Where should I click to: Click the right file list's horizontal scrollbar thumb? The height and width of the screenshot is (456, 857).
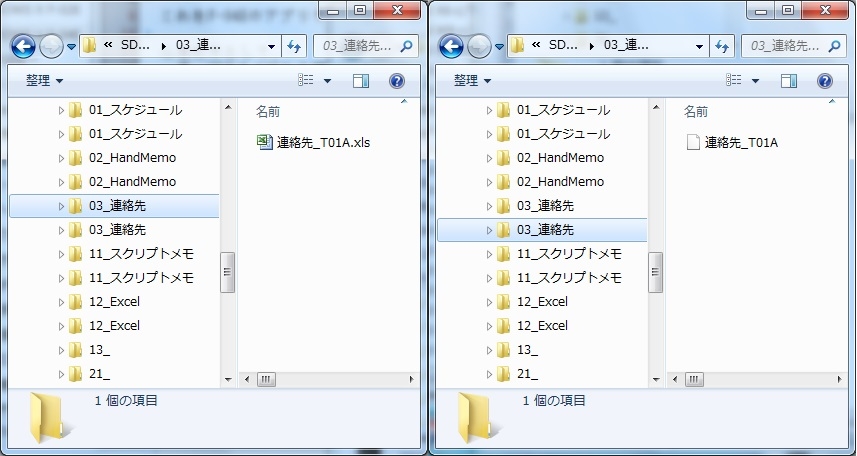click(694, 379)
